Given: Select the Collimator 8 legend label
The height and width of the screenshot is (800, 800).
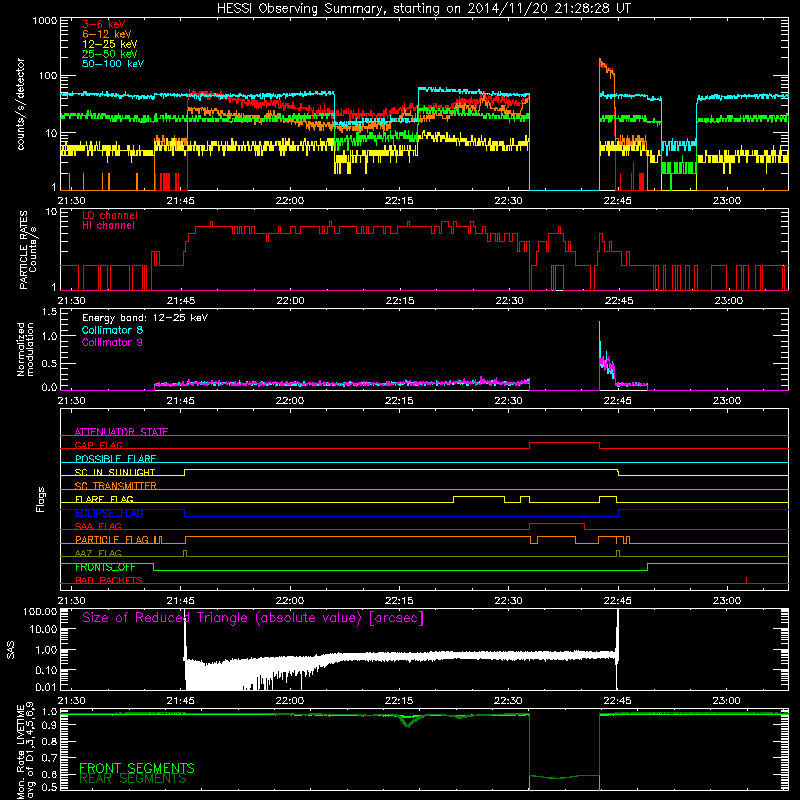Looking at the screenshot, I should point(112,330).
